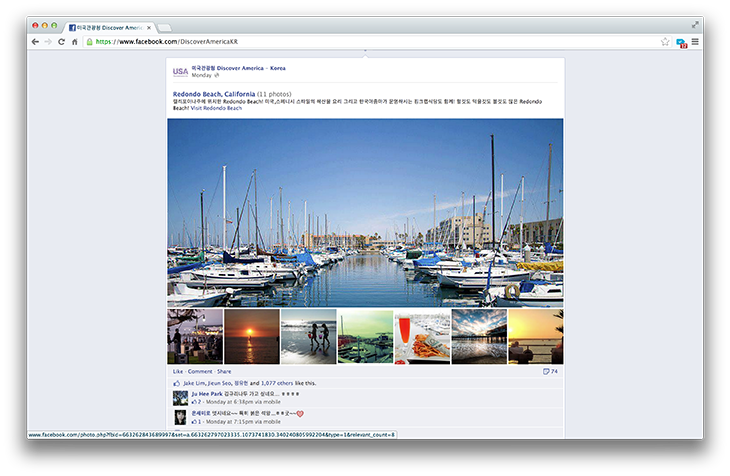Click the Comment link under the photos
Screen dimensions: 730x476
200,371
